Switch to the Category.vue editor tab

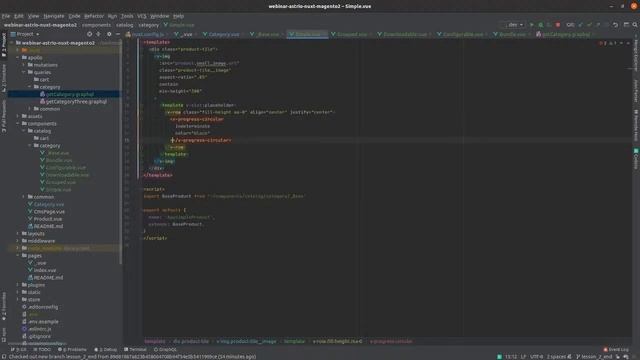[222, 34]
